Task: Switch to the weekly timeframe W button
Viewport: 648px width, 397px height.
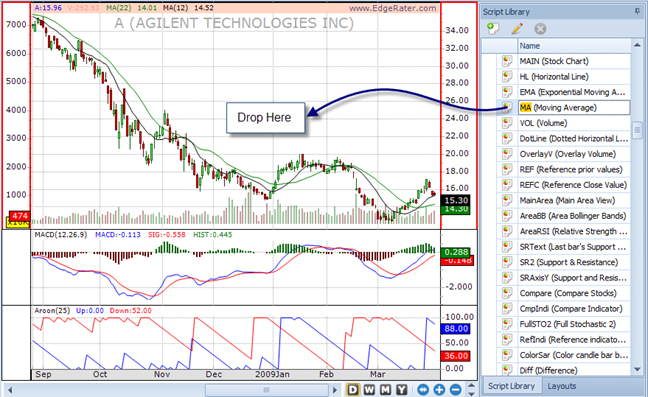Action: click(369, 390)
